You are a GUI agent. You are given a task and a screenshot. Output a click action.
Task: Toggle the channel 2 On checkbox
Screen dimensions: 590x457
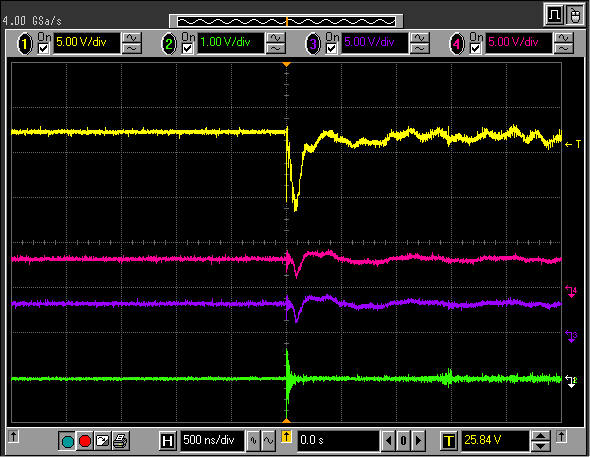point(187,49)
